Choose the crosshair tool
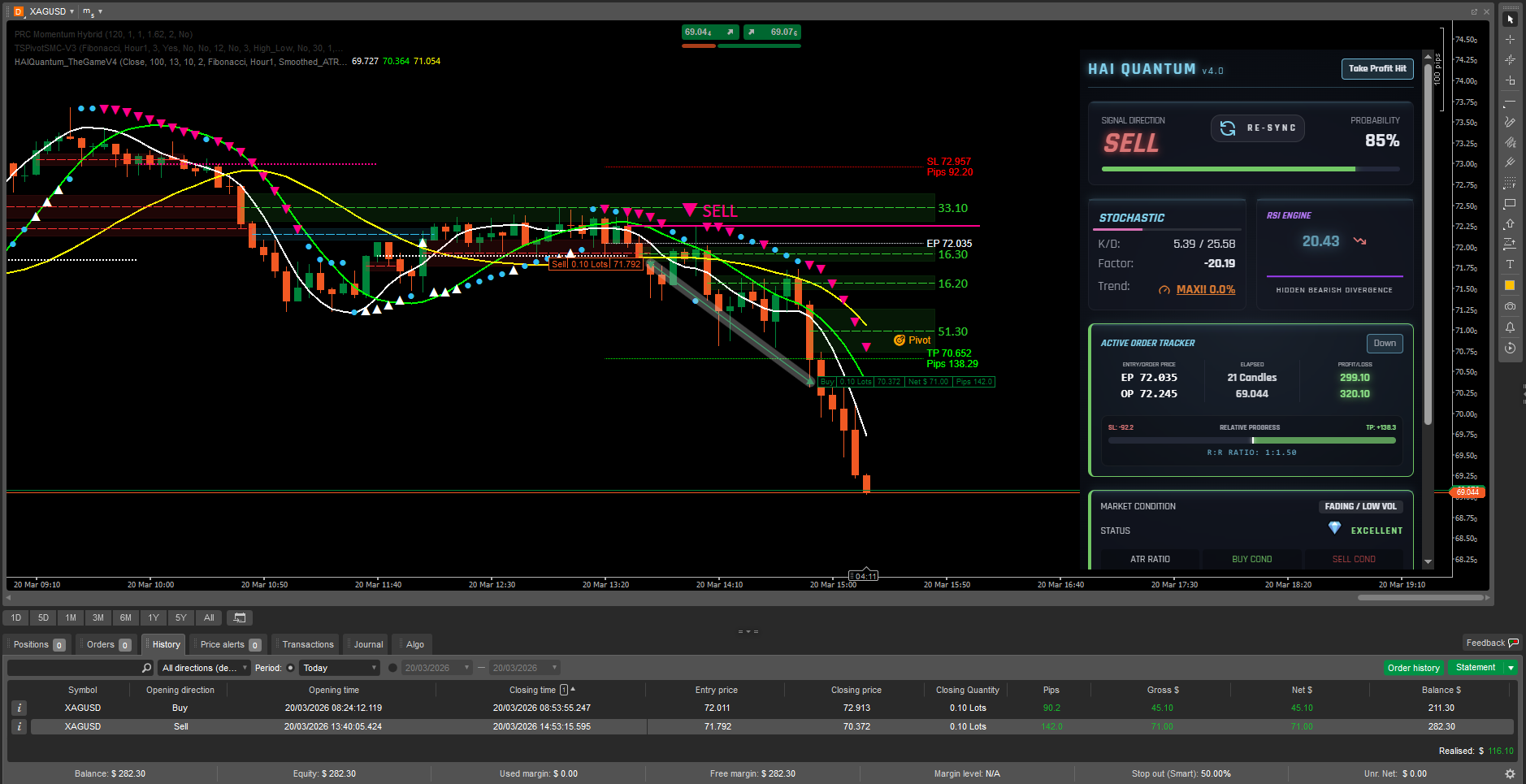The width and height of the screenshot is (1526, 784). pyautogui.click(x=1510, y=39)
